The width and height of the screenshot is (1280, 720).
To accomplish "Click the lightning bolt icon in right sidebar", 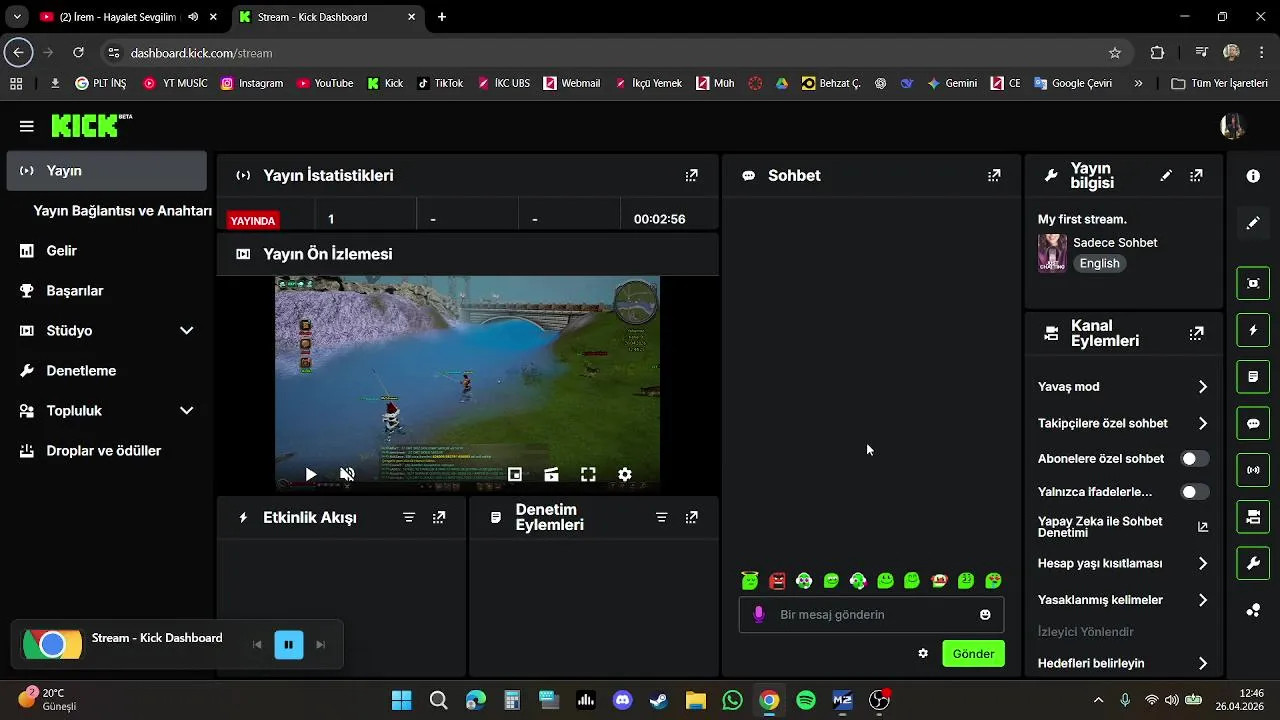I will 1253,330.
